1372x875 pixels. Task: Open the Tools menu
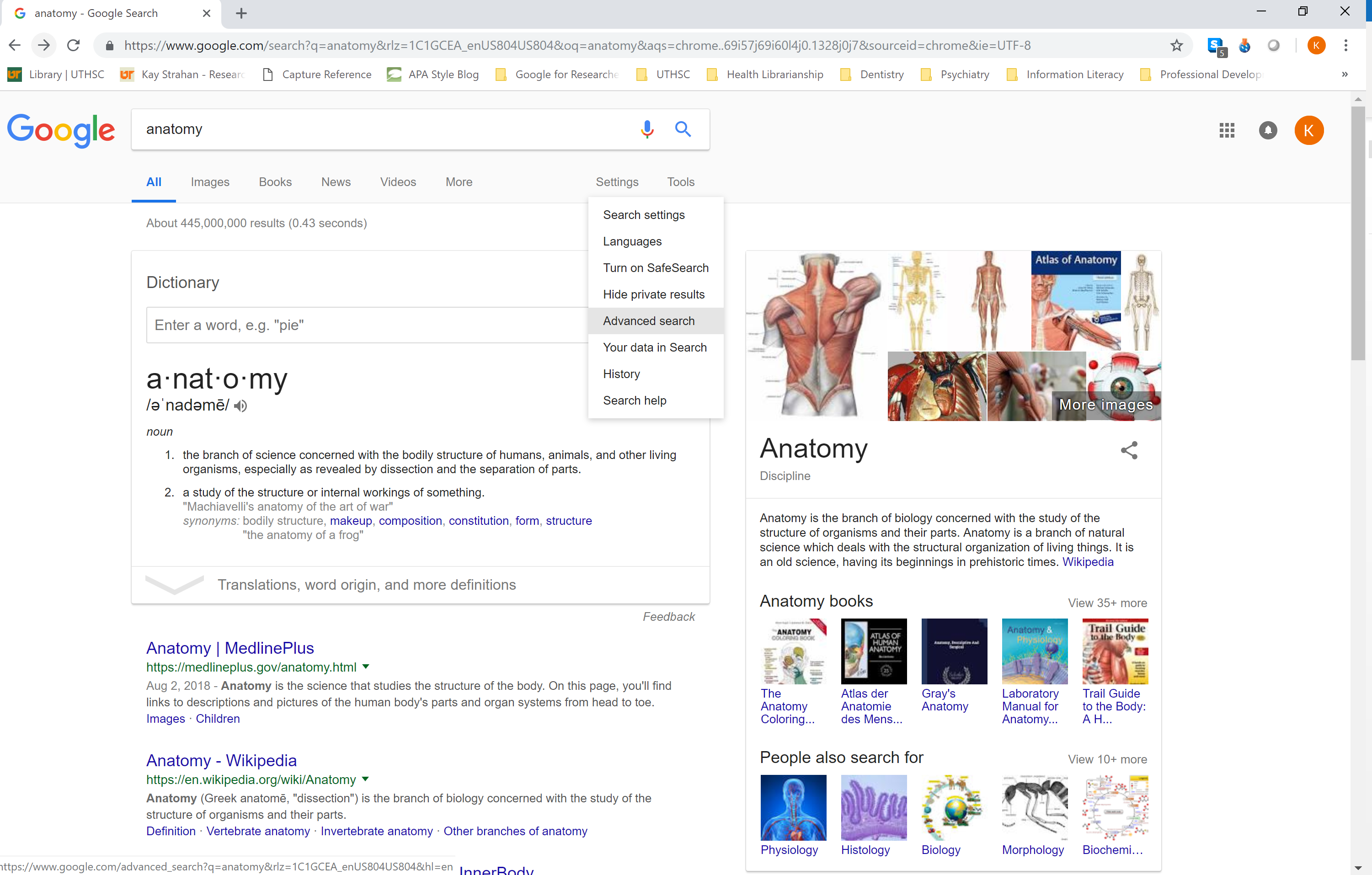(680, 182)
